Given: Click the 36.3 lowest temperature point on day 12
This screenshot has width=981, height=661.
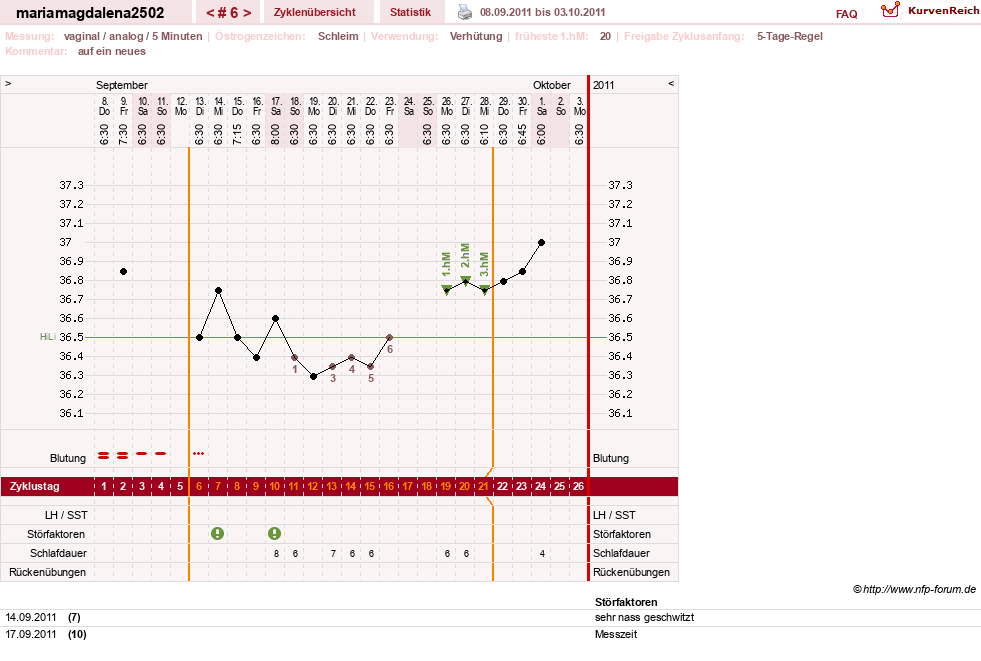Looking at the screenshot, I should [313, 376].
